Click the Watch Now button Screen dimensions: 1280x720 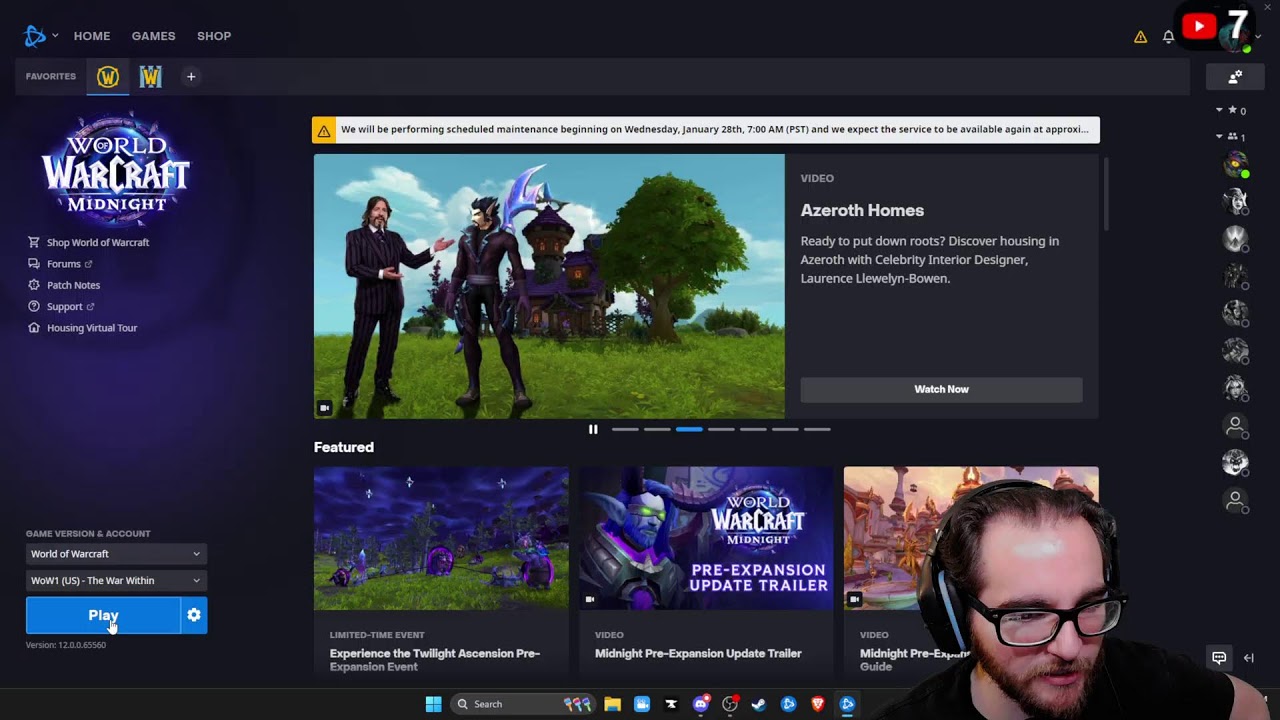pos(941,389)
